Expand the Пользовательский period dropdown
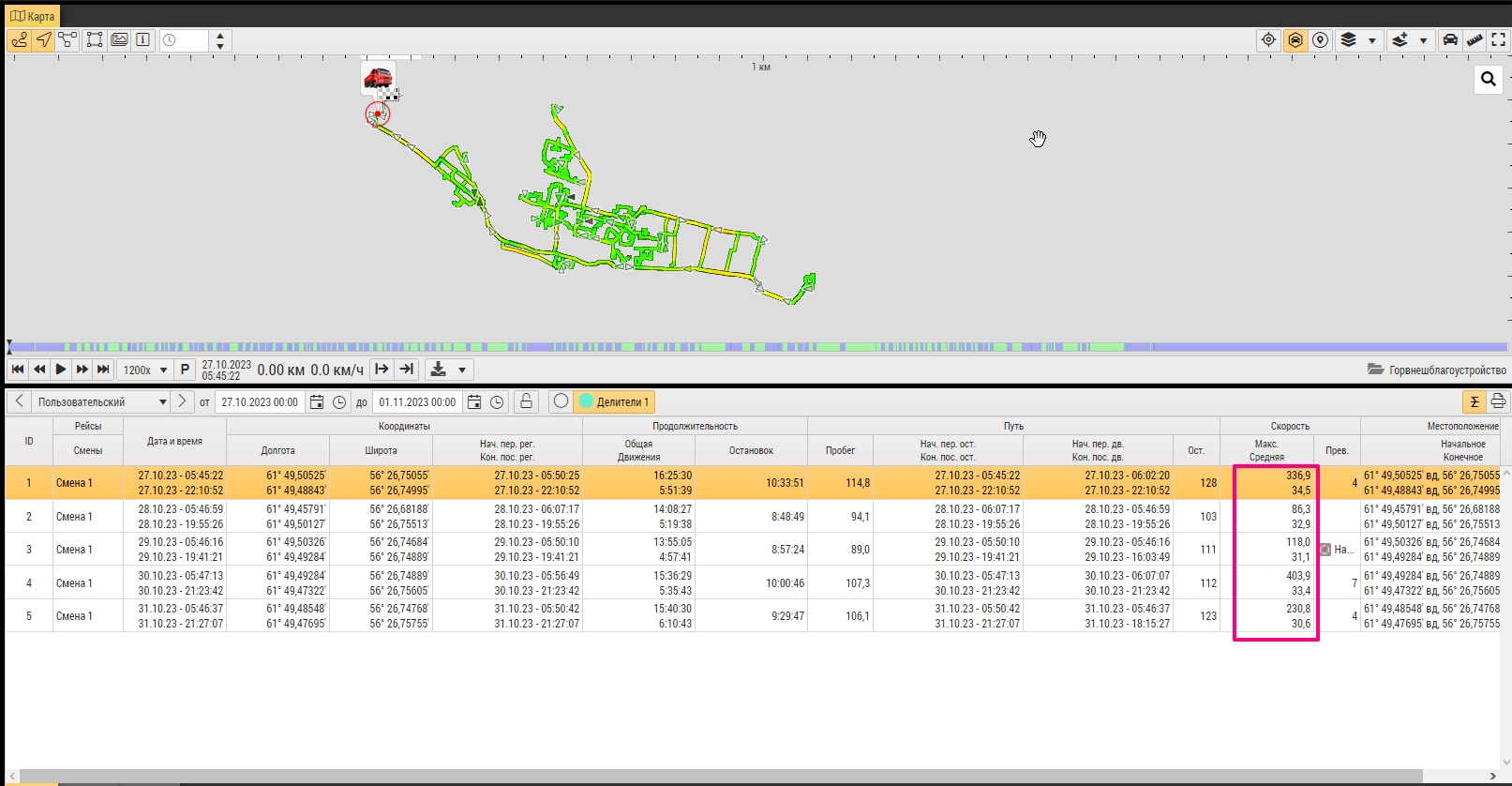This screenshot has height=786, width=1512. (x=162, y=402)
